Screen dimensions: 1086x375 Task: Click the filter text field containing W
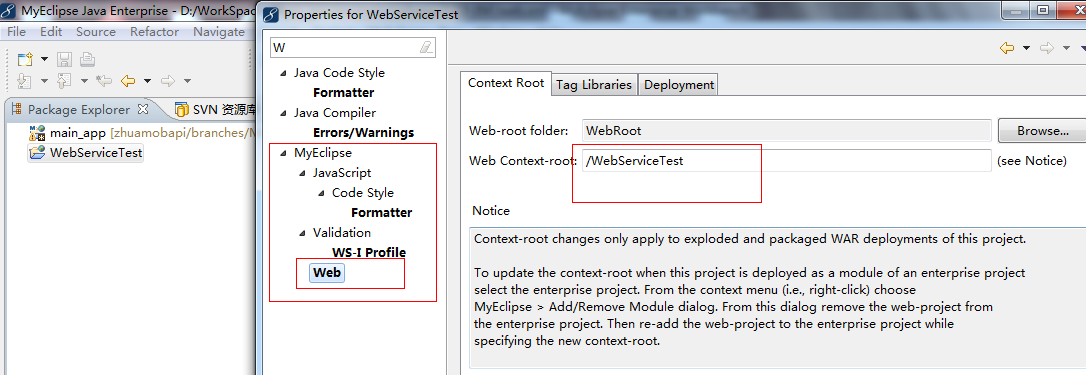pos(353,47)
